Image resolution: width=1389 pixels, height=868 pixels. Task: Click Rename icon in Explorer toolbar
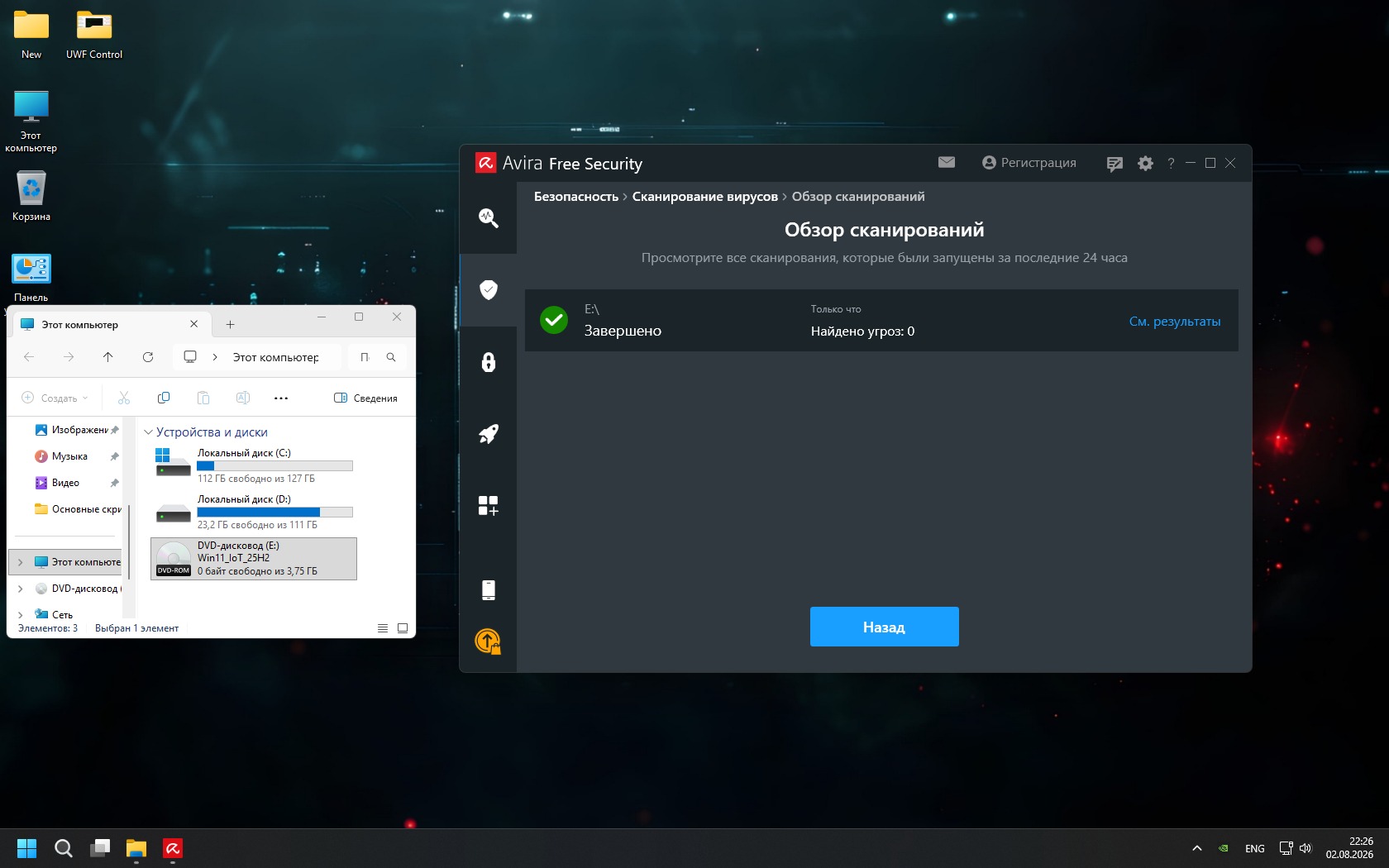(x=243, y=398)
